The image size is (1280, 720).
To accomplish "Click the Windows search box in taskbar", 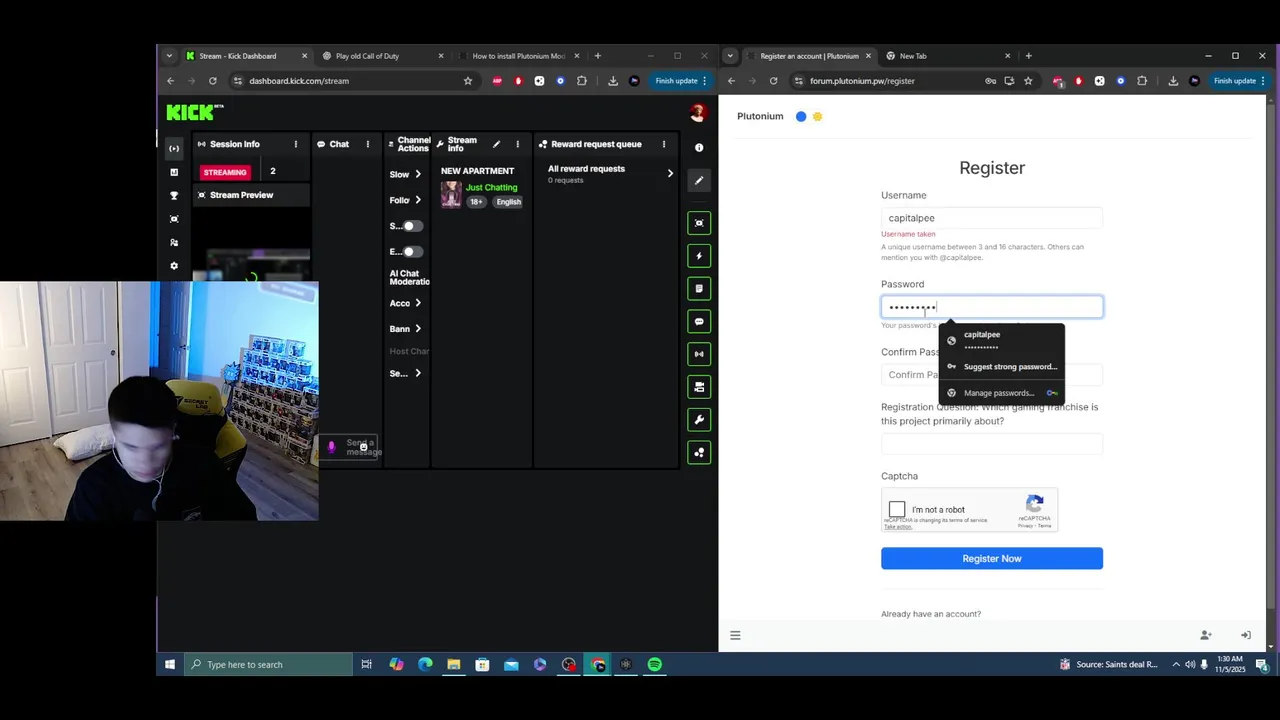I will (268, 664).
